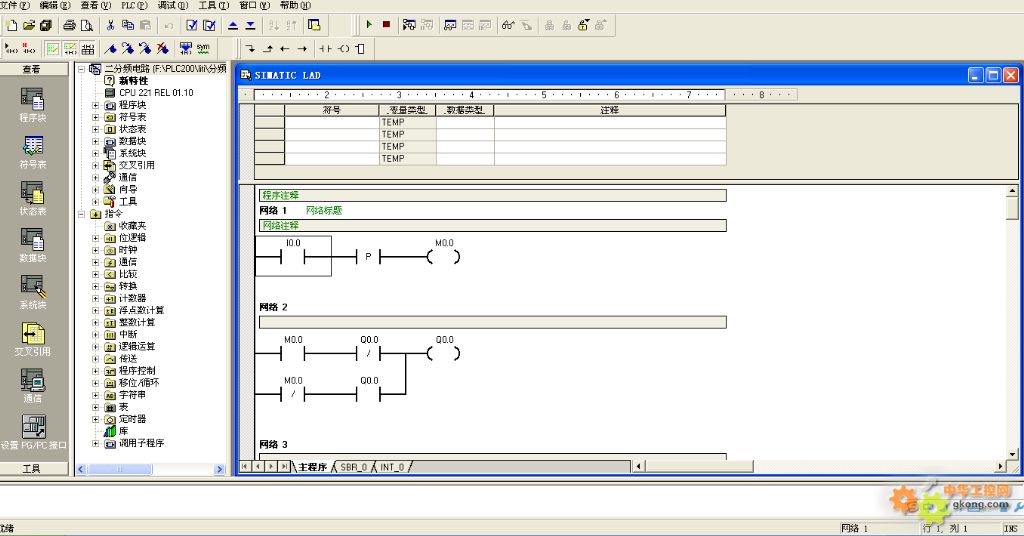Click the Compile All icon
The width and height of the screenshot is (1024, 536).
[209, 25]
